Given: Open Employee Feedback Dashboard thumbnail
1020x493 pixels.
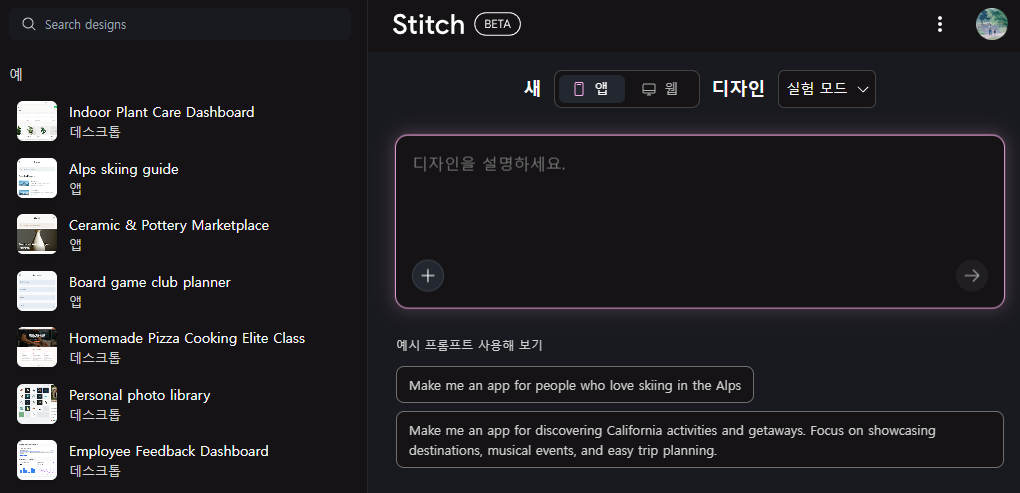Looking at the screenshot, I should click(37, 460).
